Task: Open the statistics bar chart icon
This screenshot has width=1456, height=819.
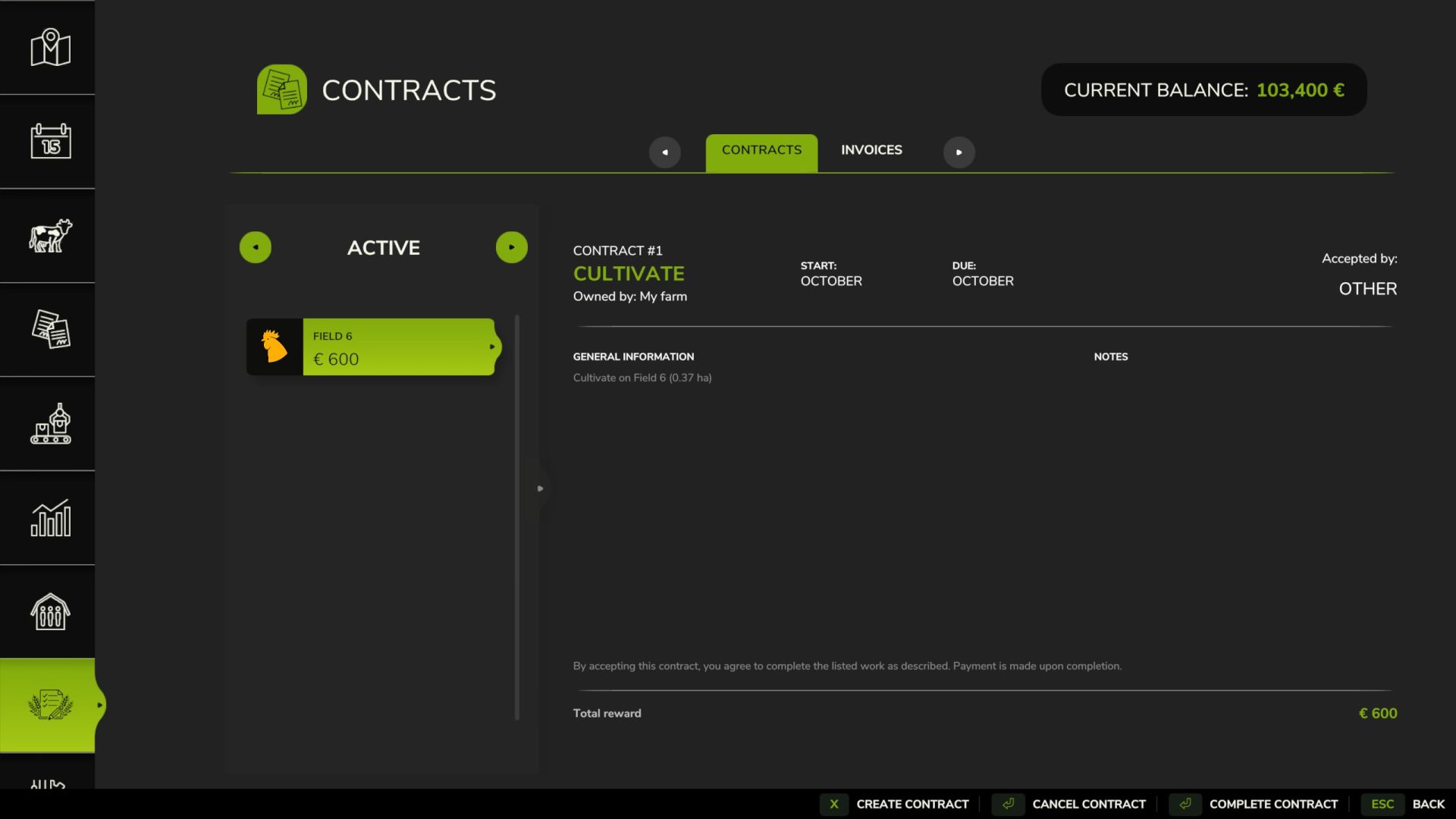Action: point(50,518)
